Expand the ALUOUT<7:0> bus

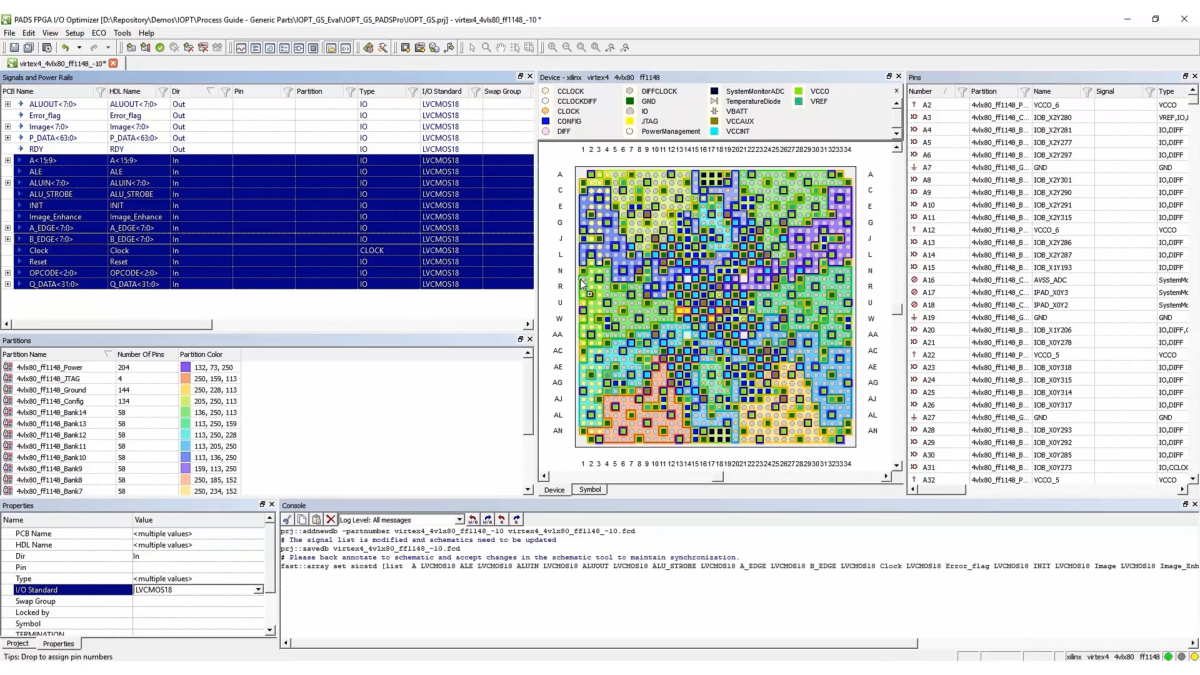tap(8, 104)
